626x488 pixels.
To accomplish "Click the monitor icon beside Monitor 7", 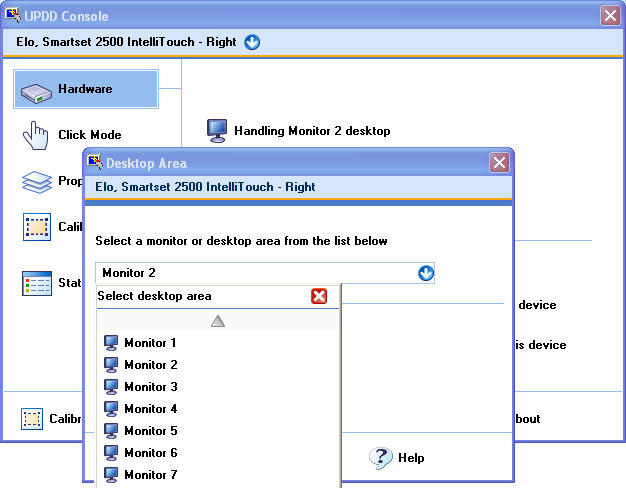I will coord(111,474).
